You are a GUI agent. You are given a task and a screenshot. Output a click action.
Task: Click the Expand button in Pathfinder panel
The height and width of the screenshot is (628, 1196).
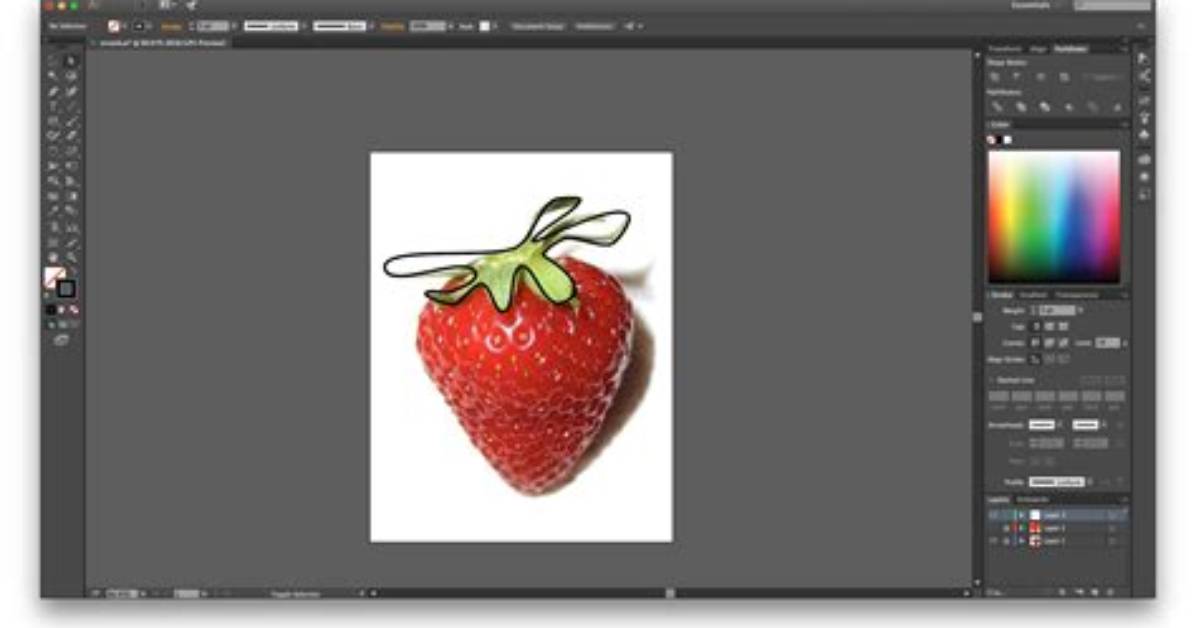tap(1104, 77)
